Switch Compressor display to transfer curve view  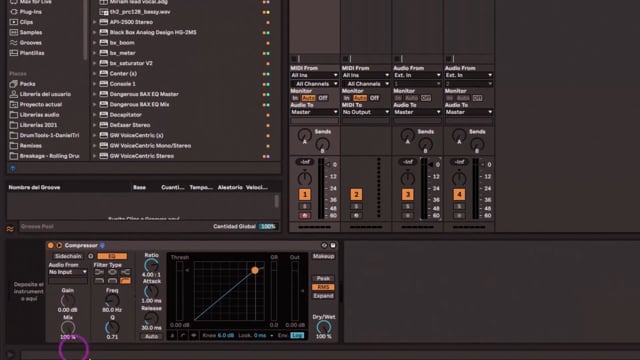pos(183,336)
